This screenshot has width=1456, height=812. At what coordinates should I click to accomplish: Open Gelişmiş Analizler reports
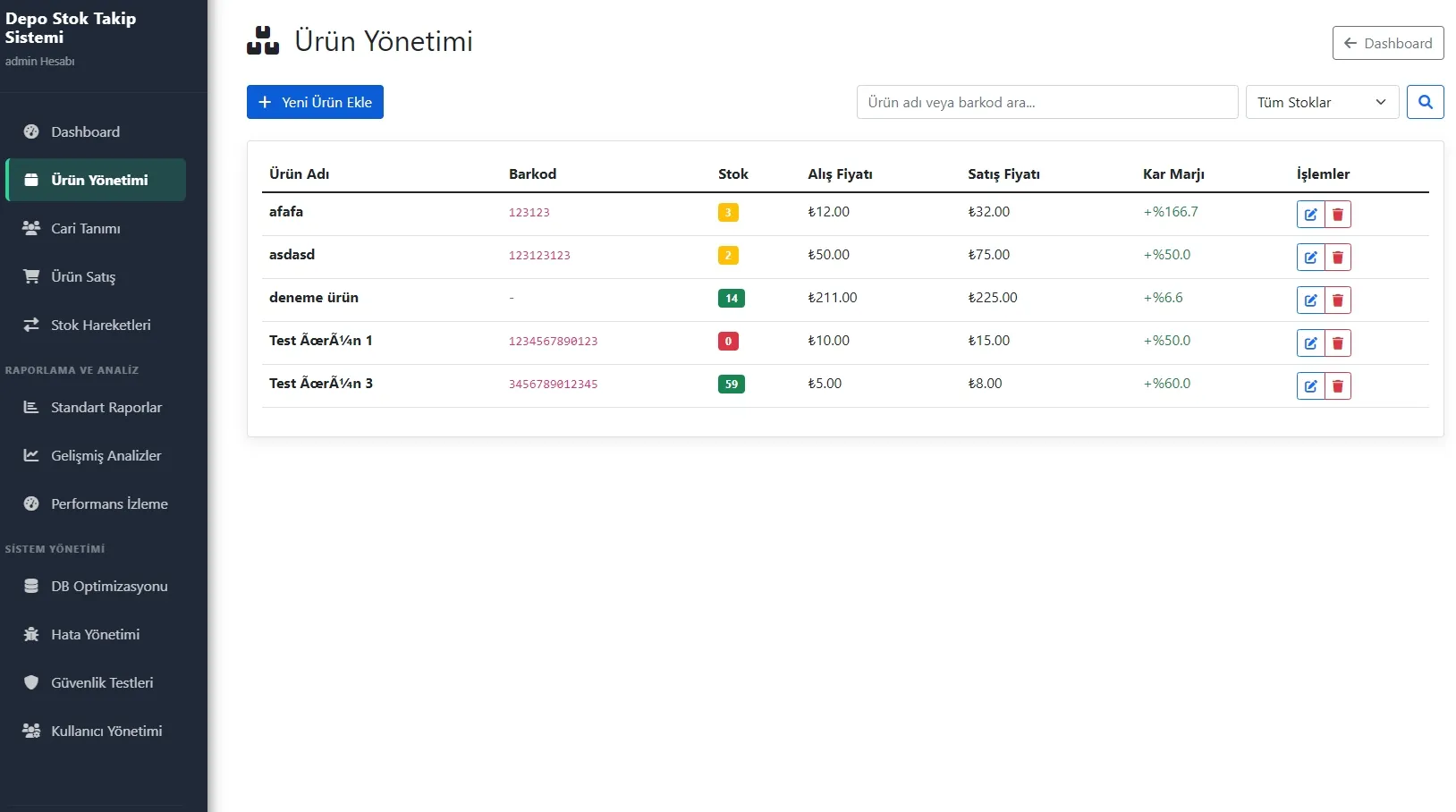(x=106, y=455)
